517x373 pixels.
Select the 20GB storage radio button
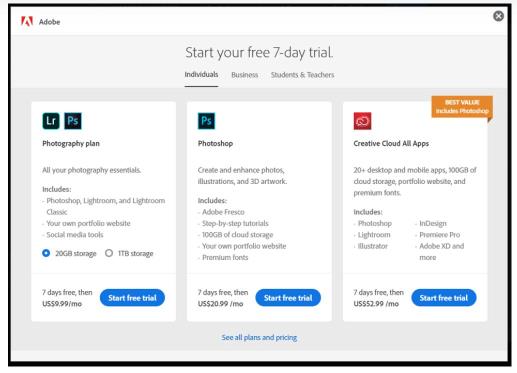(x=46, y=253)
